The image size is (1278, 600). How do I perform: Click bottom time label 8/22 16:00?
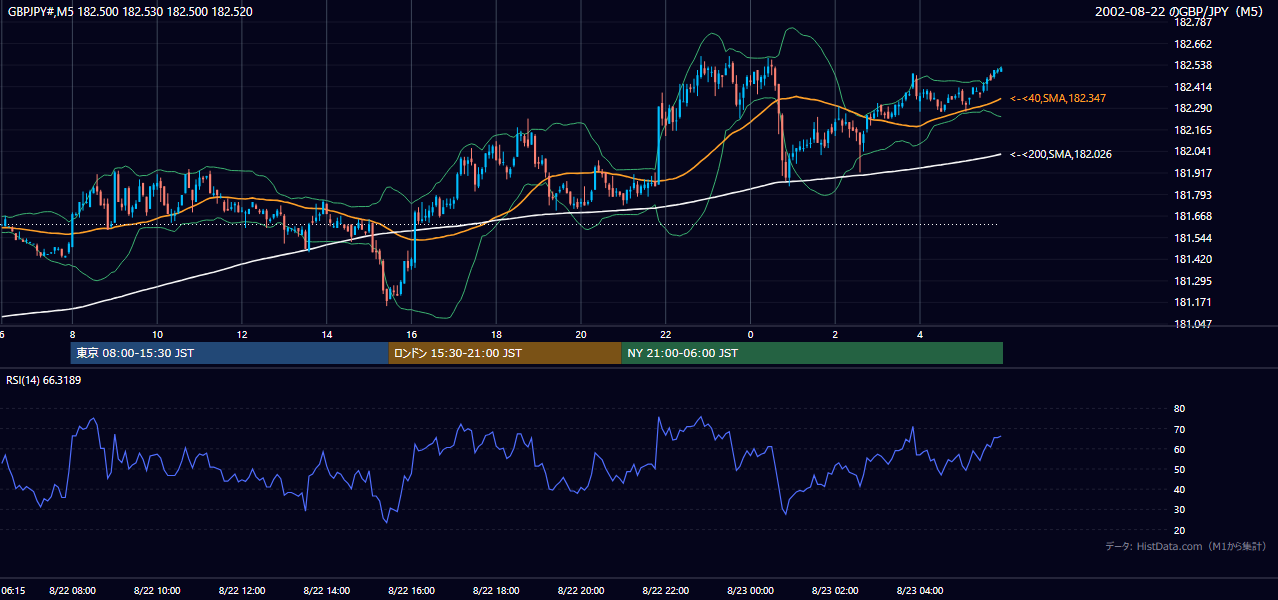pyautogui.click(x=411, y=591)
